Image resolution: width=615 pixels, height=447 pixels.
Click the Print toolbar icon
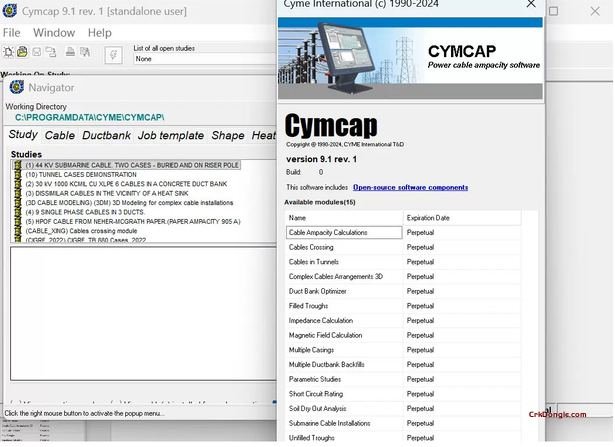pyautogui.click(x=70, y=52)
